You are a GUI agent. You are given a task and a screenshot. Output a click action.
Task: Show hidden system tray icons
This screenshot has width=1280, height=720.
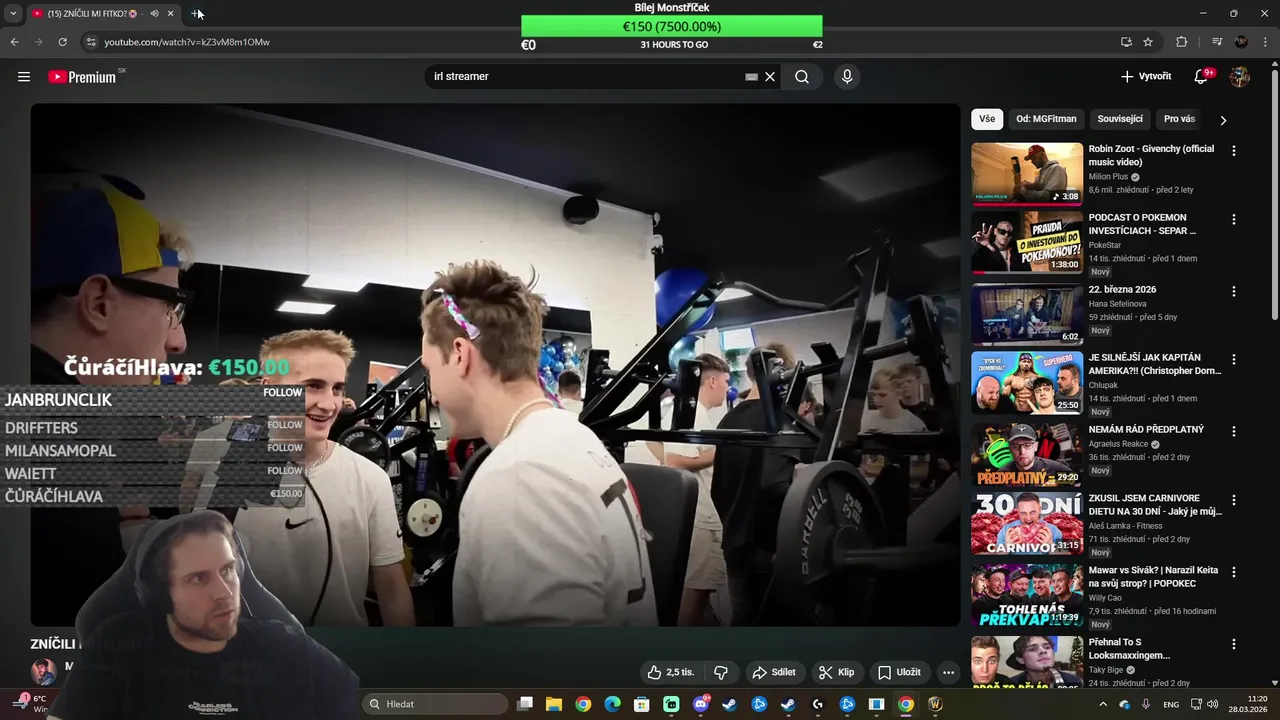coord(1103,704)
